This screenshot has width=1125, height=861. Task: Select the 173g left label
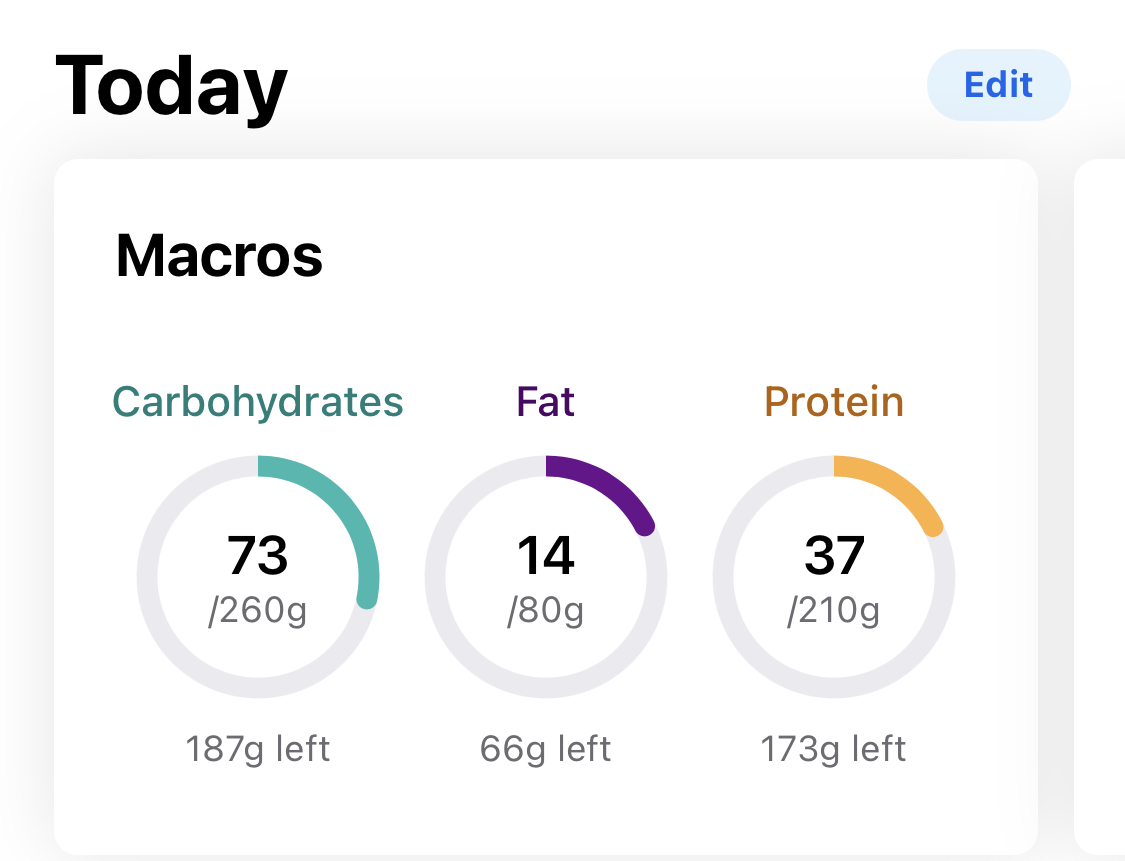tap(834, 748)
